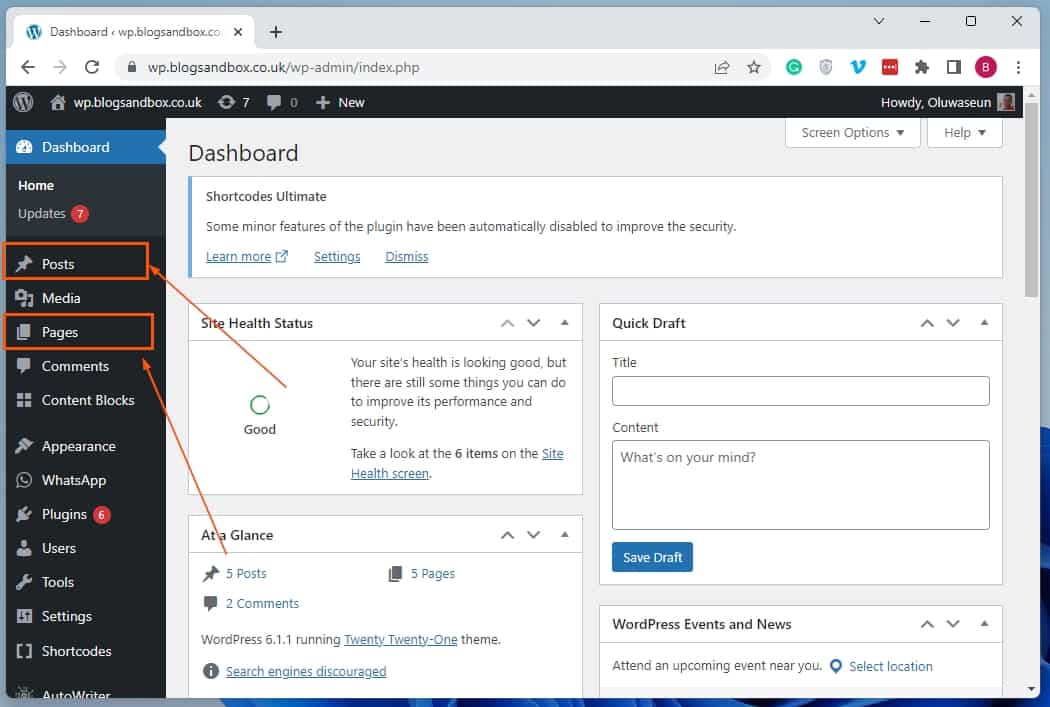Open the Grammarly extension icon
The width and height of the screenshot is (1050, 707).
coord(794,67)
